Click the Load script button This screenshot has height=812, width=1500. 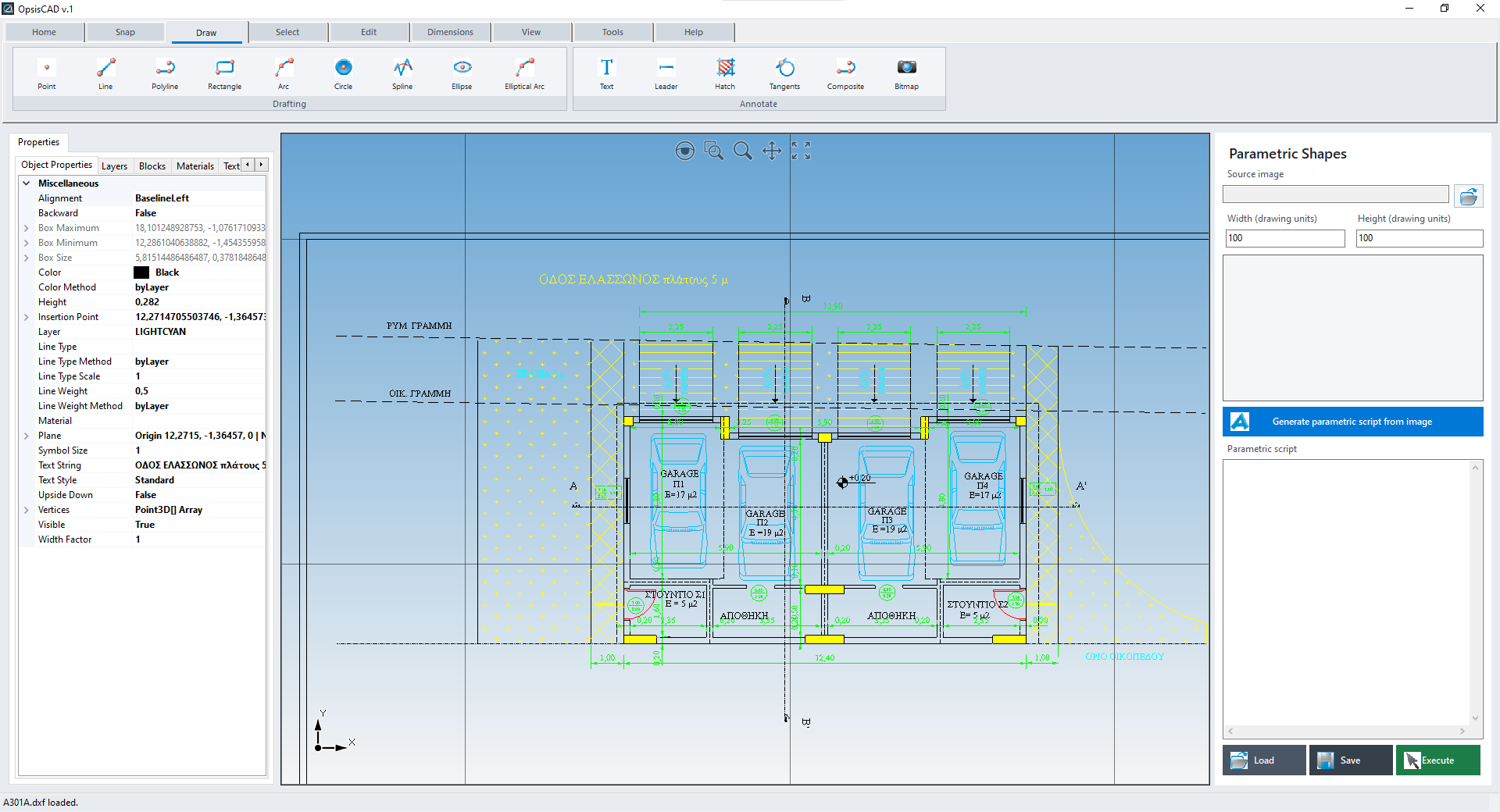pyautogui.click(x=1264, y=760)
